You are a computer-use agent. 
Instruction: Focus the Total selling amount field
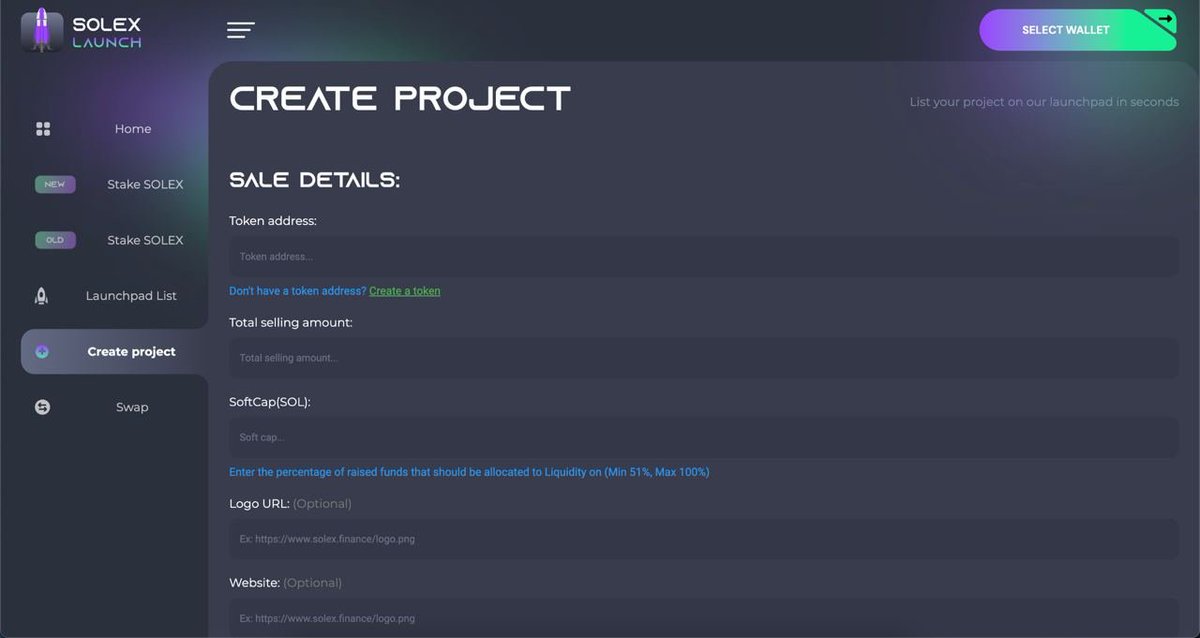coord(704,358)
